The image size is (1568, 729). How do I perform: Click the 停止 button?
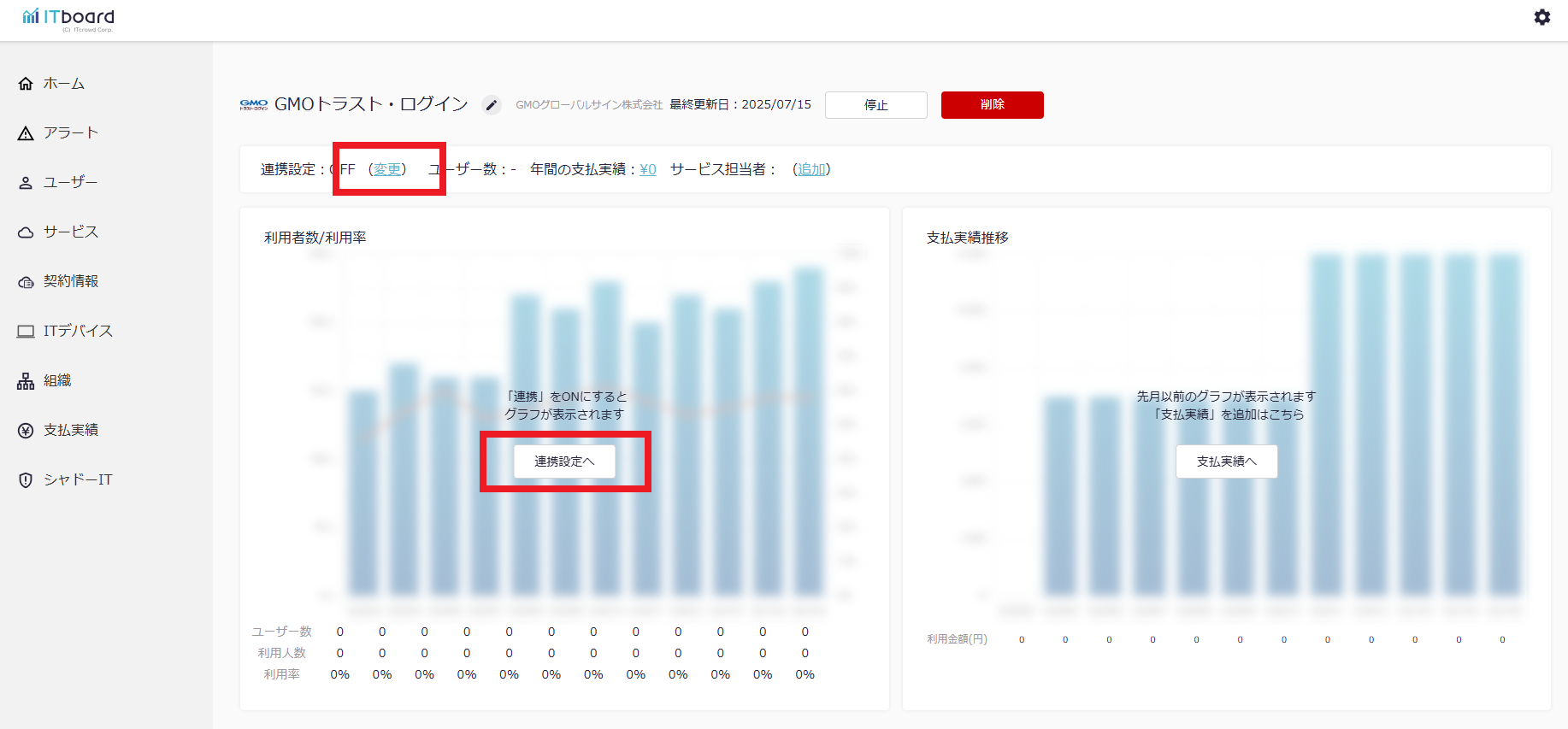(x=876, y=105)
